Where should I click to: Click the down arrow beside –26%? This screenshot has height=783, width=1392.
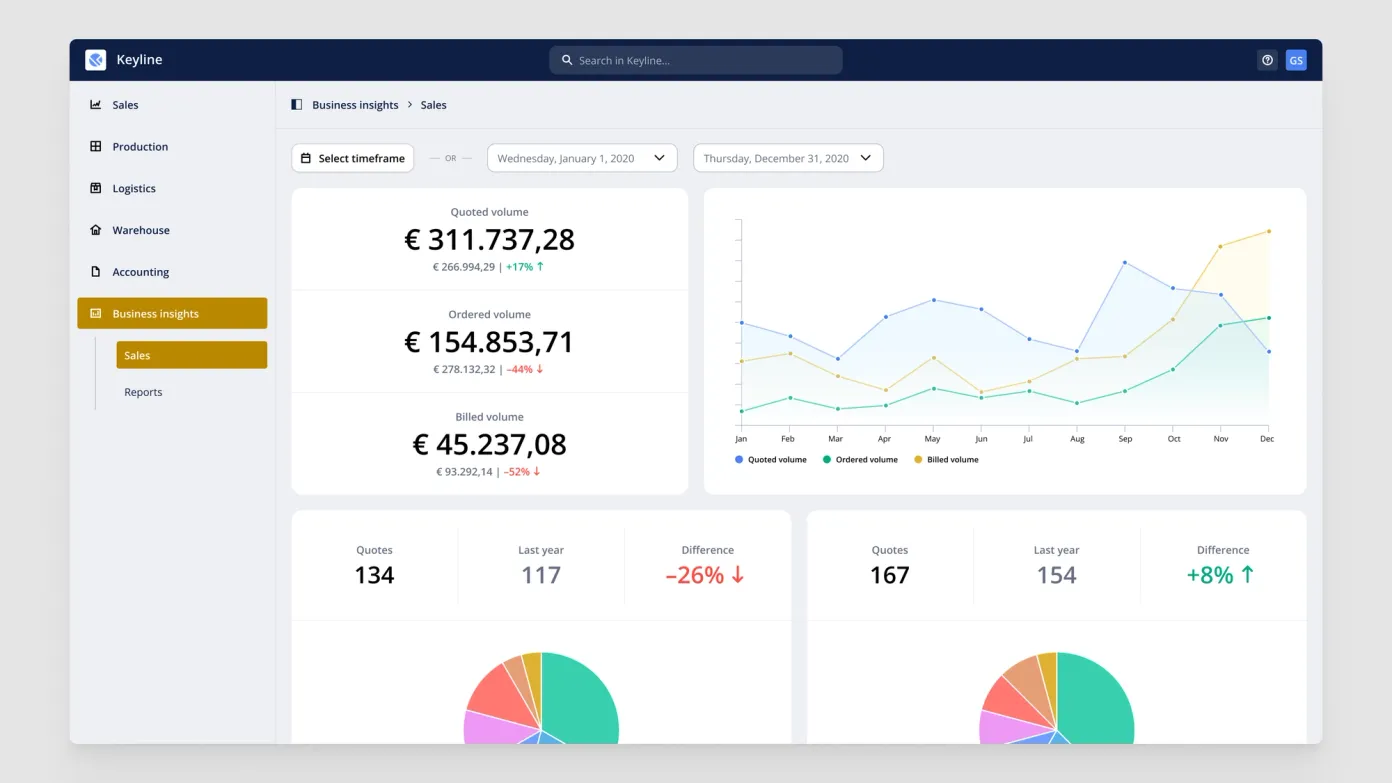pyautogui.click(x=738, y=575)
